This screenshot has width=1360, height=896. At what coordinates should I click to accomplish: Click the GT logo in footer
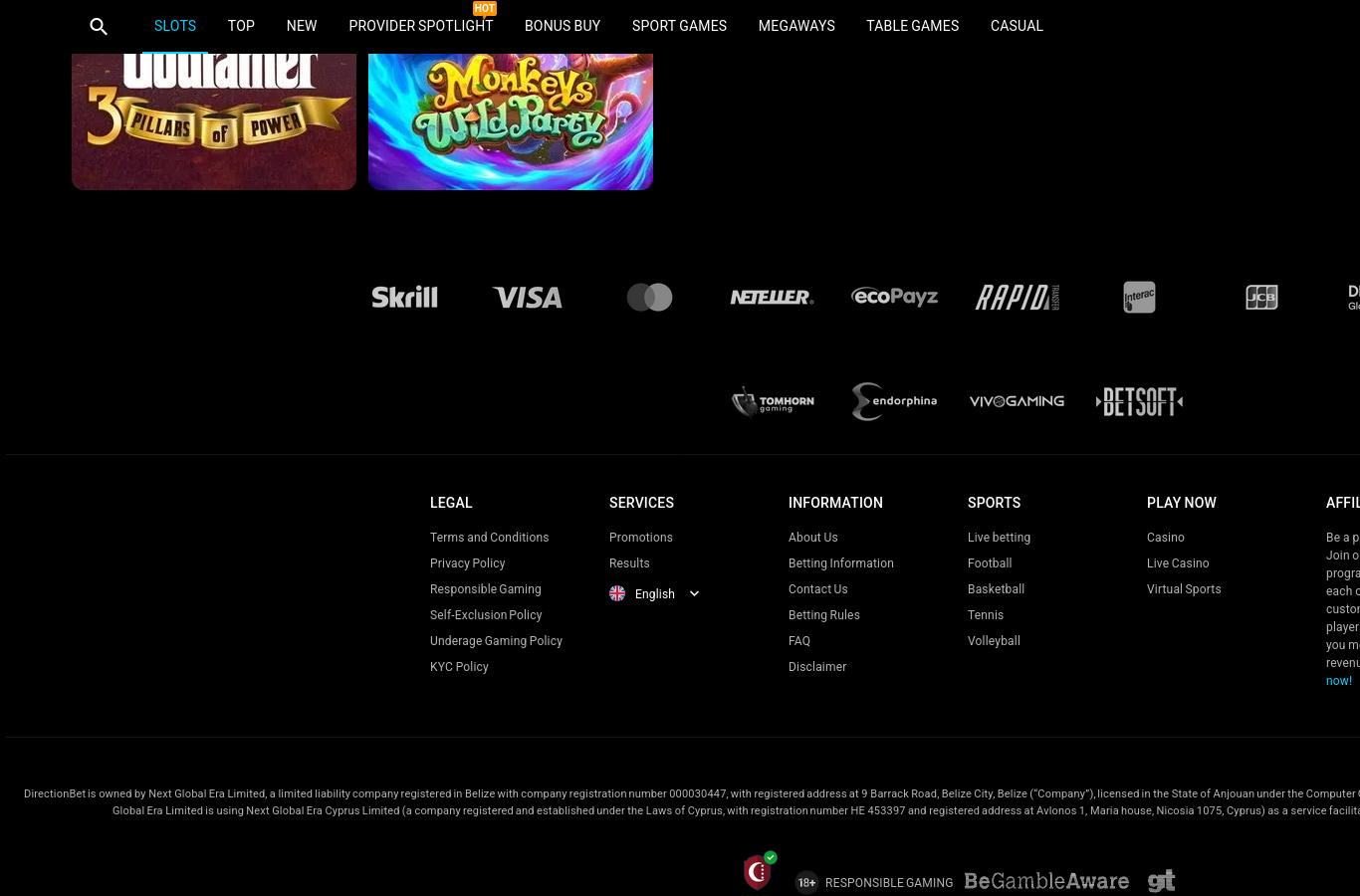pos(1161,881)
